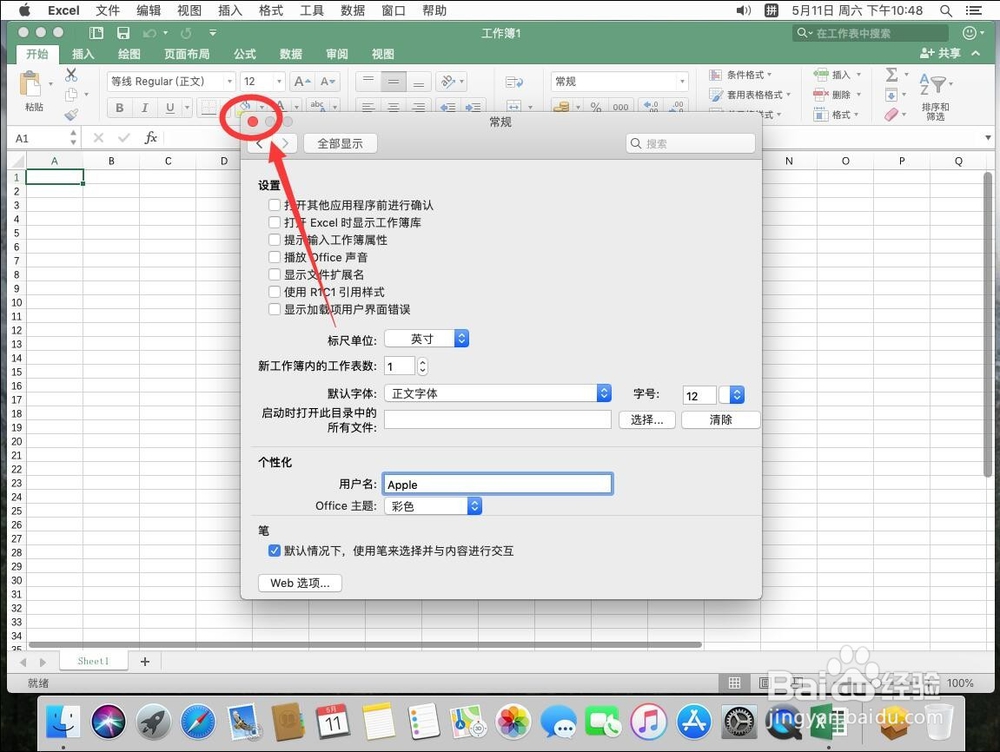Select the Sheet1 worksheet tab
The width and height of the screenshot is (1000, 752).
(93, 661)
